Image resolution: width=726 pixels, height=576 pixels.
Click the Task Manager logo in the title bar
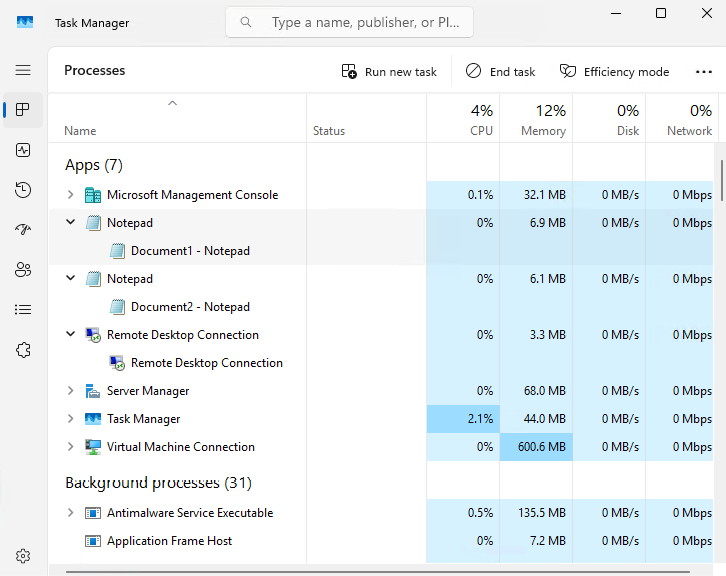click(25, 22)
